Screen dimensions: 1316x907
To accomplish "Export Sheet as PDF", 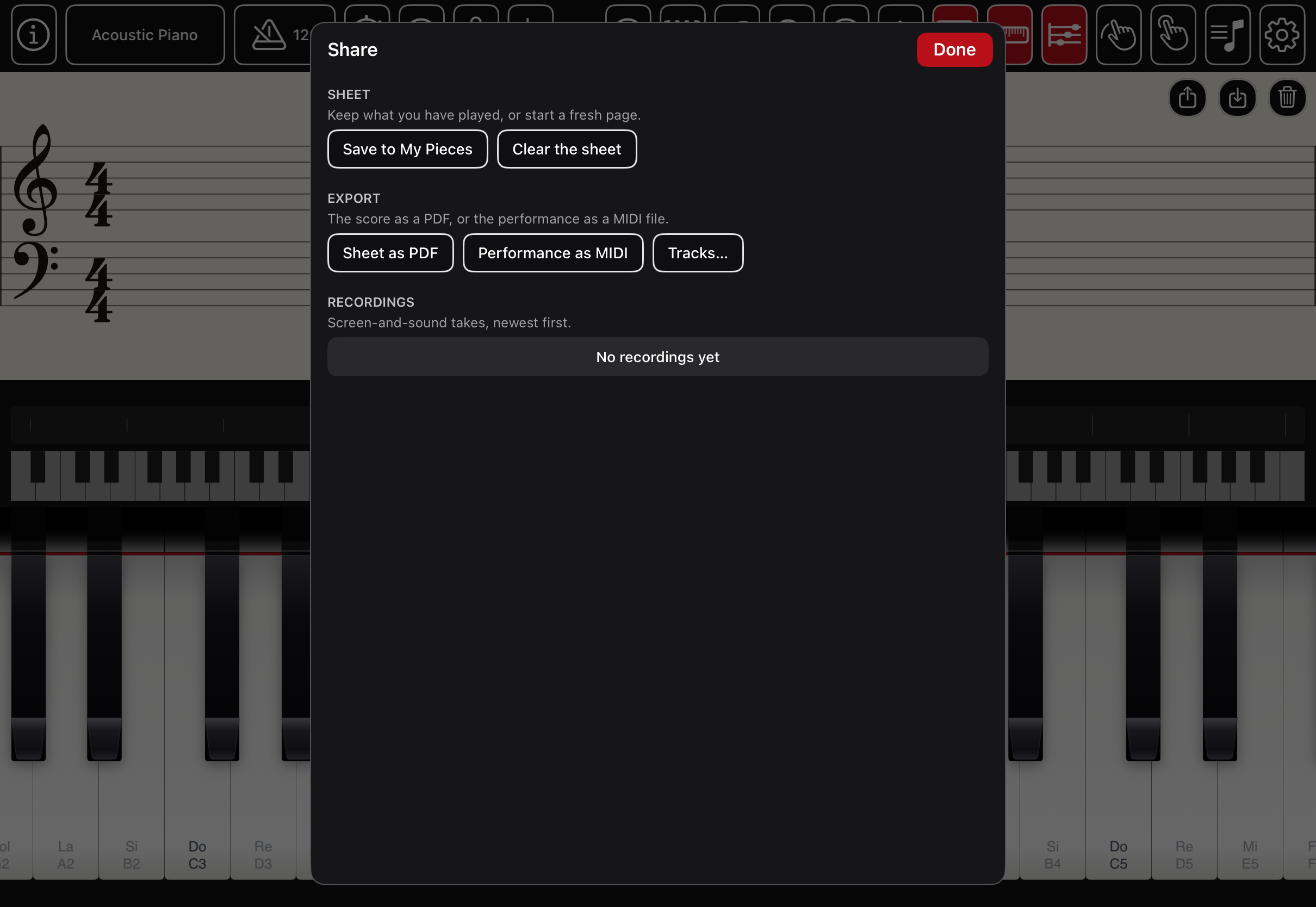I will pyautogui.click(x=390, y=253).
